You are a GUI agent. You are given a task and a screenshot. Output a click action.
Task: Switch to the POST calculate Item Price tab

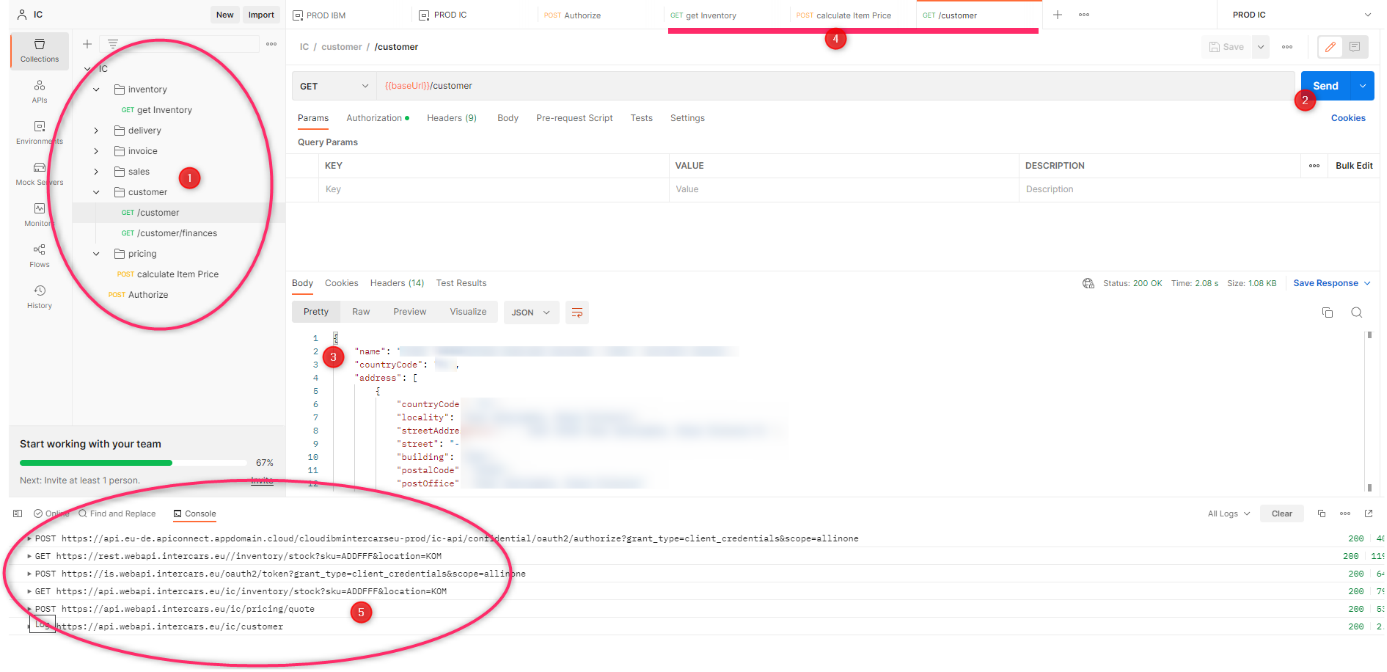[853, 15]
